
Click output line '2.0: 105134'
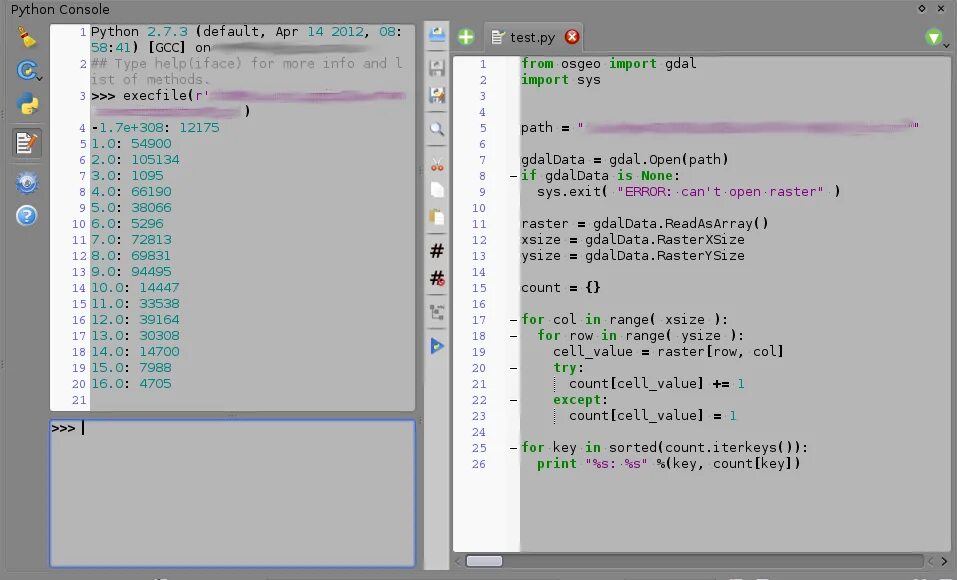(135, 159)
